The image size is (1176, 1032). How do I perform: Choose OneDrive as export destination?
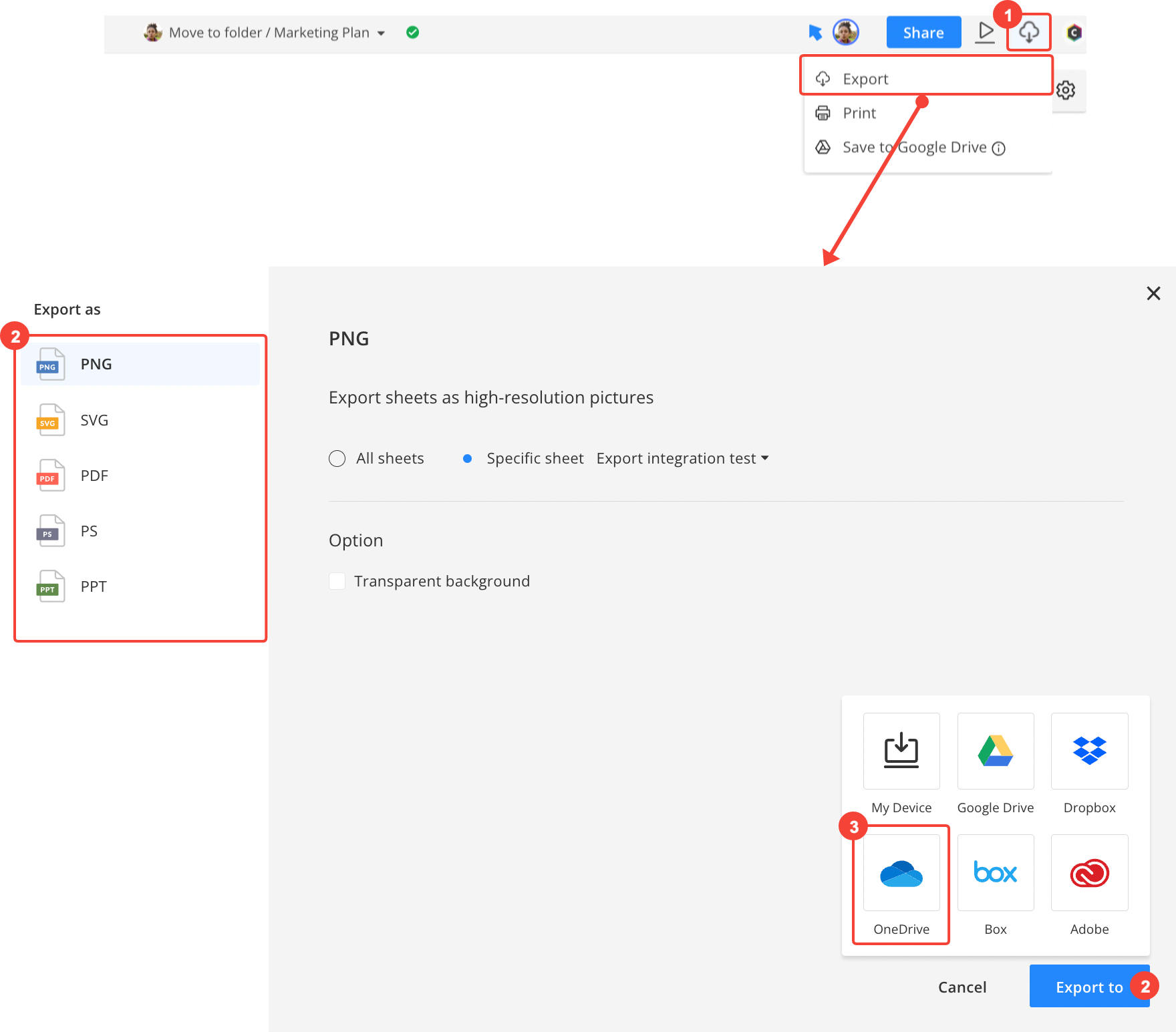point(901,872)
